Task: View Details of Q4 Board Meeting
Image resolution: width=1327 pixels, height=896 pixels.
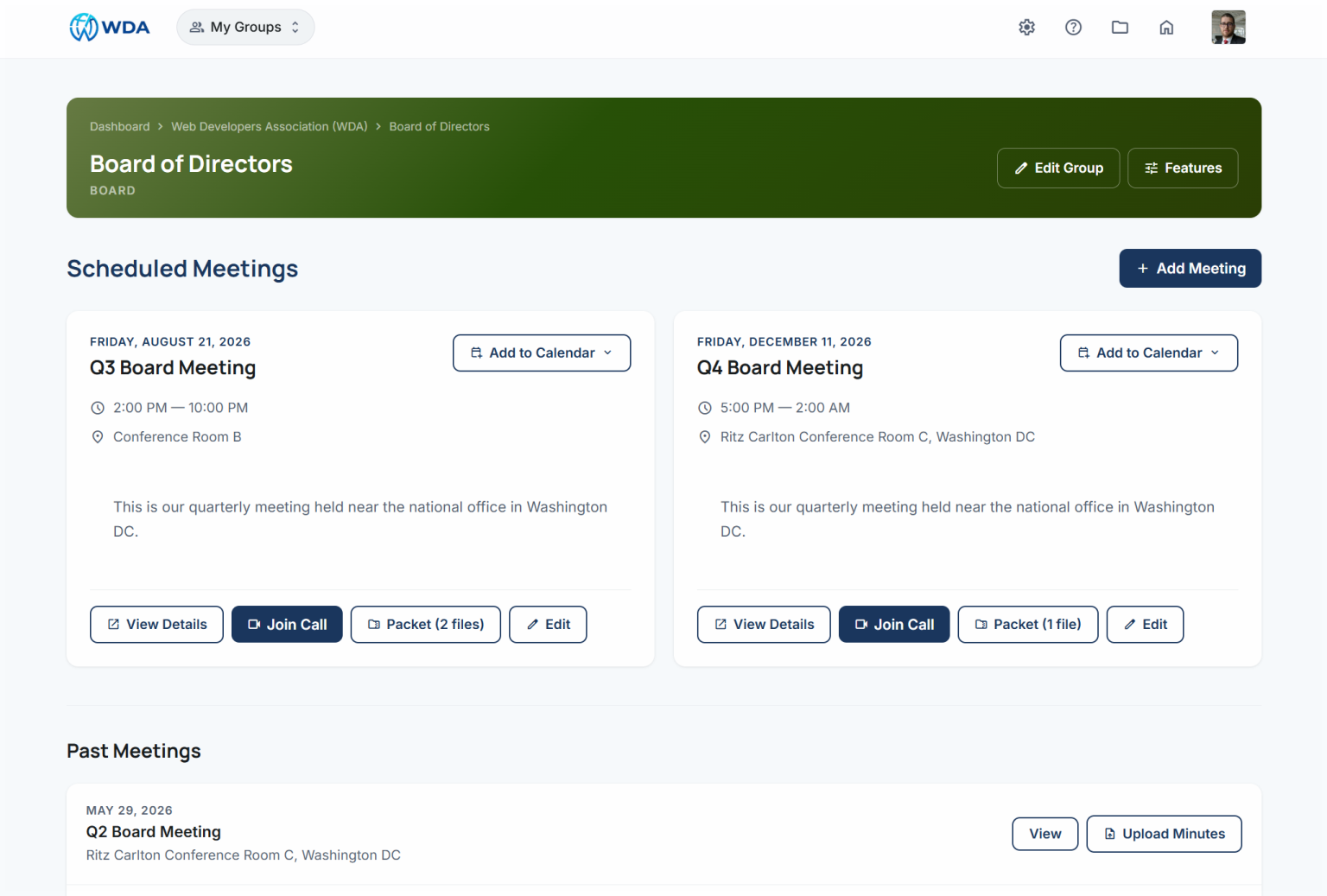Action: [764, 625]
